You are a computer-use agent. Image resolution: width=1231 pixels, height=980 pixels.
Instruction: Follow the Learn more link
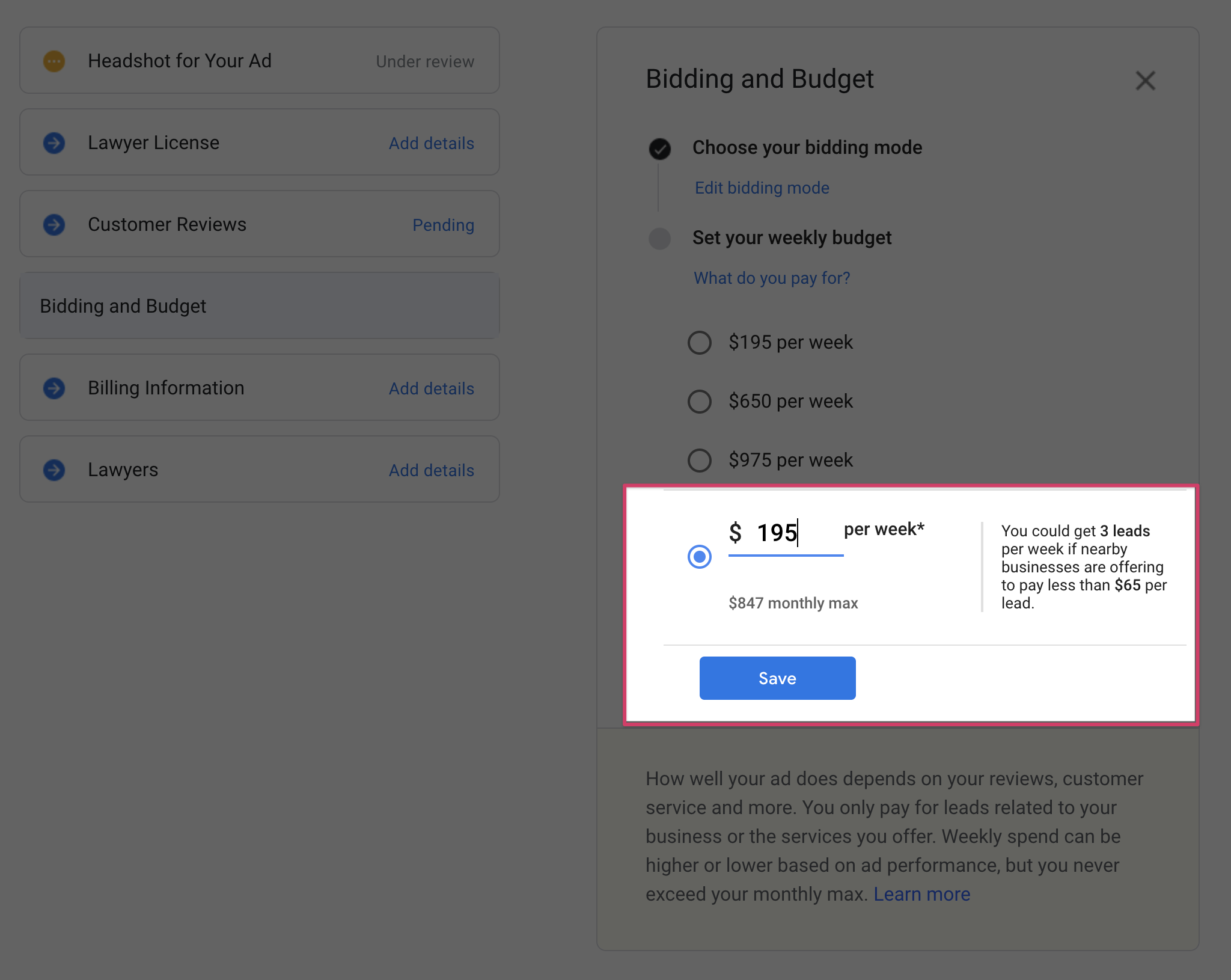point(921,895)
